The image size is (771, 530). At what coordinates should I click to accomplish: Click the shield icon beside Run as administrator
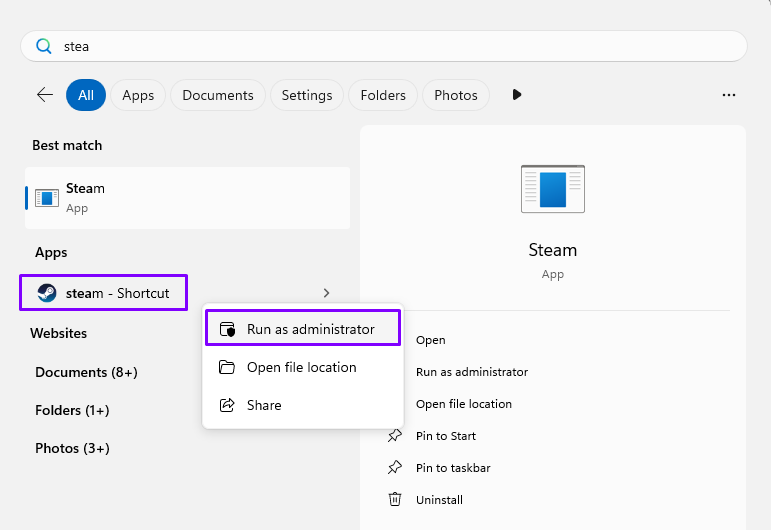(x=227, y=329)
